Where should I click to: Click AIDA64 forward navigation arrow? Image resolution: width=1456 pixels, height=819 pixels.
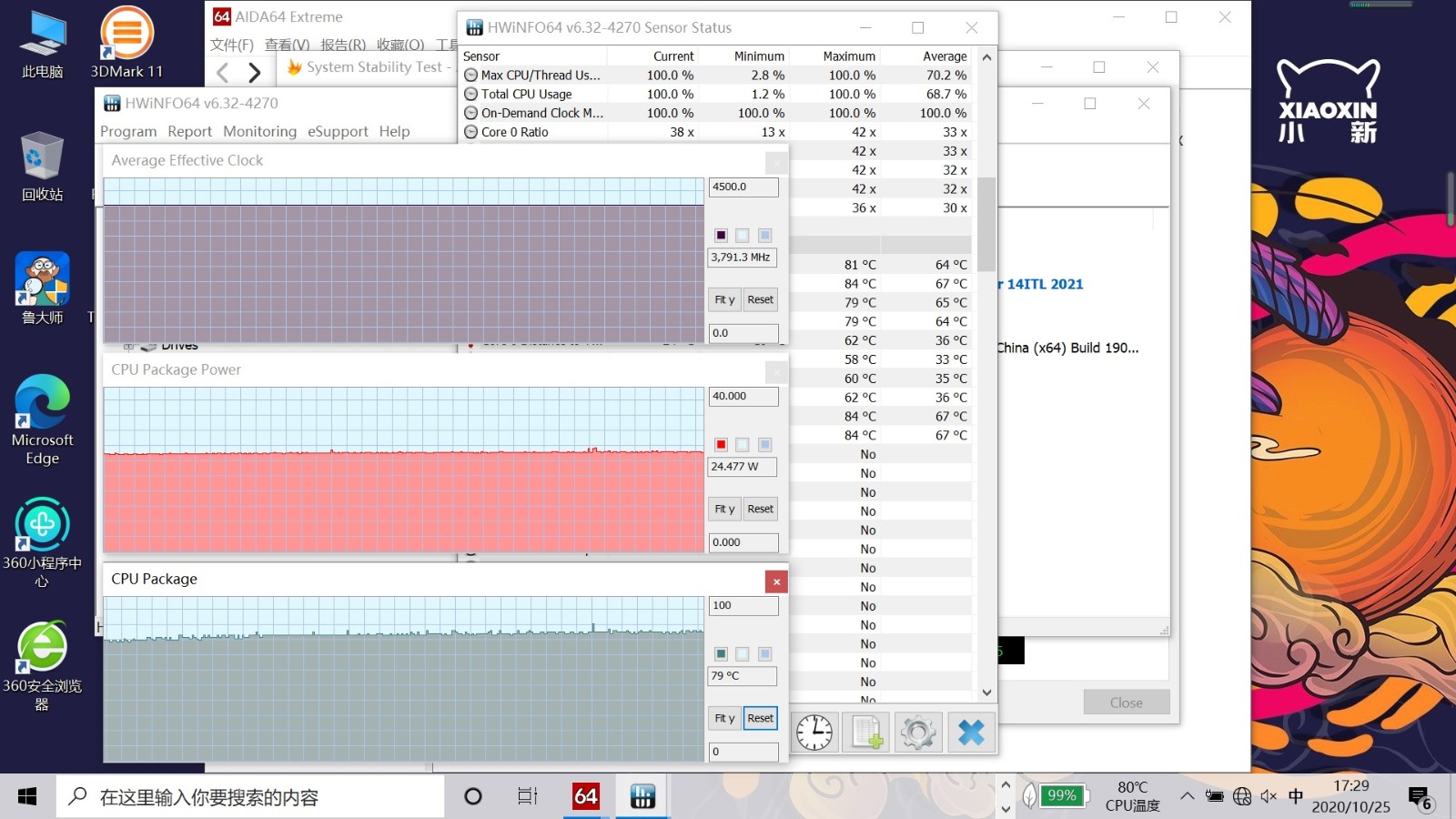tap(255, 72)
